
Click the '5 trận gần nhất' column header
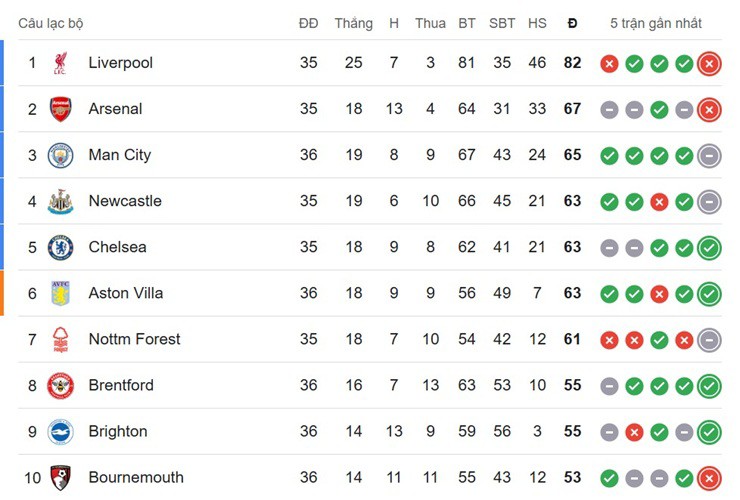click(656, 23)
